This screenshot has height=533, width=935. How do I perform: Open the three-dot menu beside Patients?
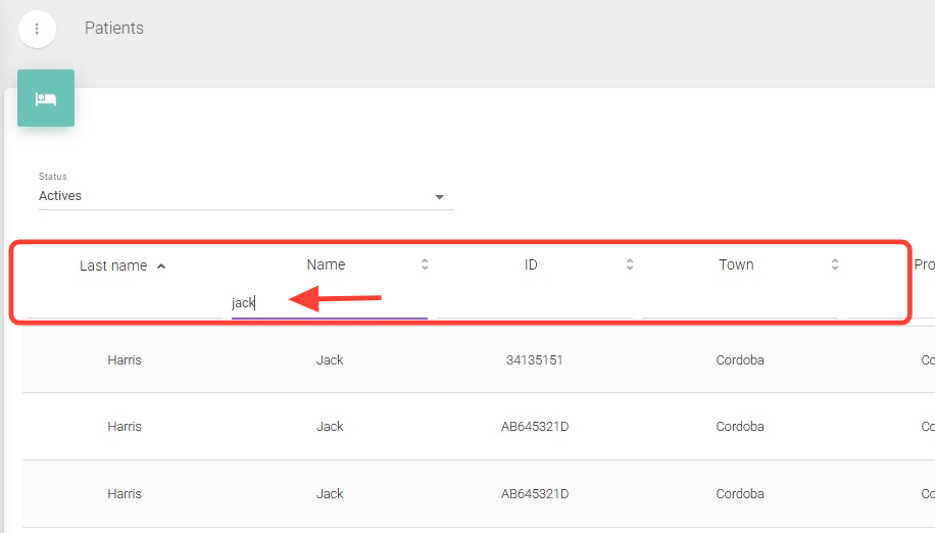click(x=37, y=29)
